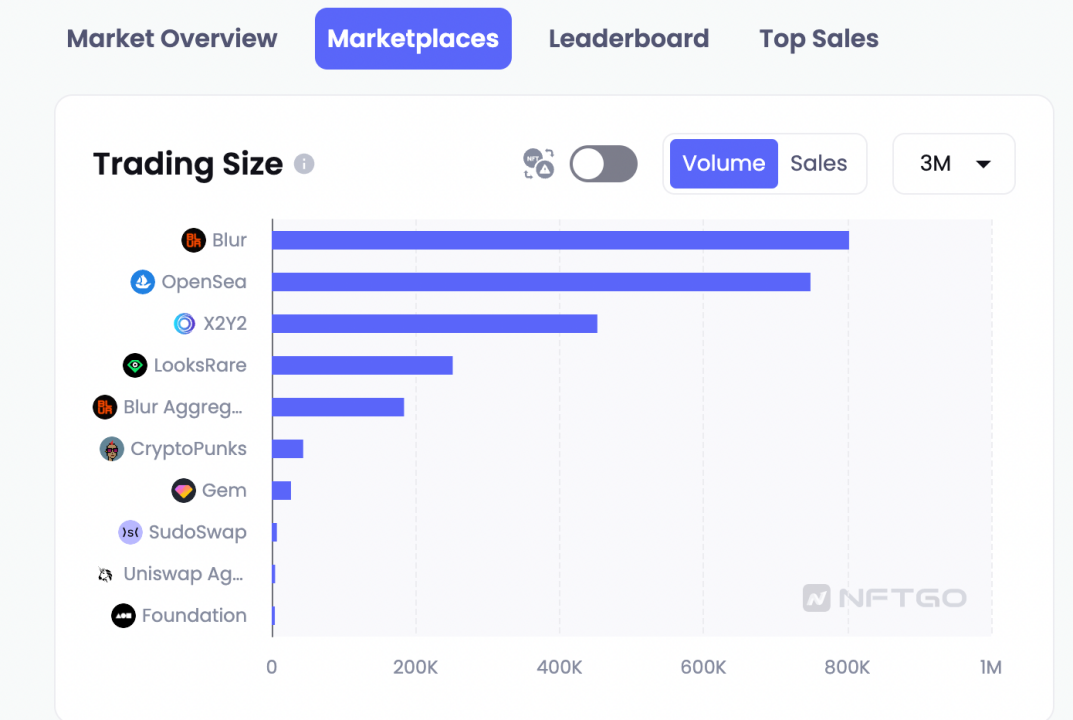Open the 3M time range dropdown
The height and width of the screenshot is (720, 1073).
tap(954, 164)
